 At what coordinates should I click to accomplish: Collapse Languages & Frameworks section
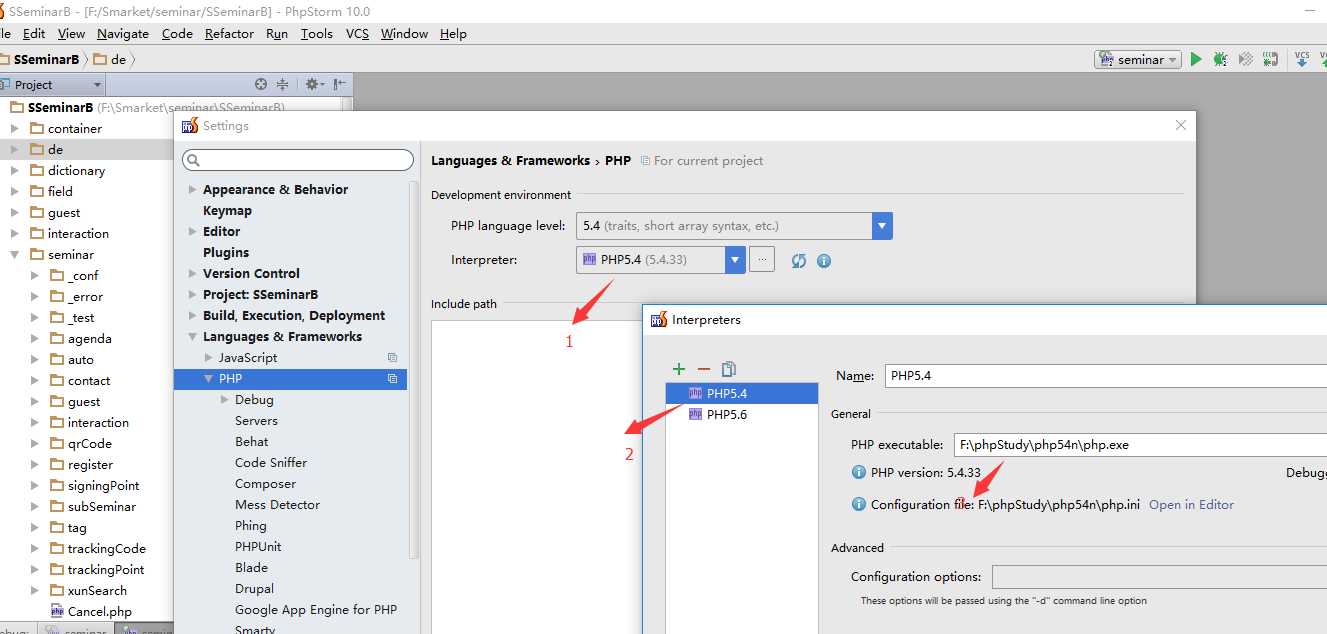[x=192, y=337]
